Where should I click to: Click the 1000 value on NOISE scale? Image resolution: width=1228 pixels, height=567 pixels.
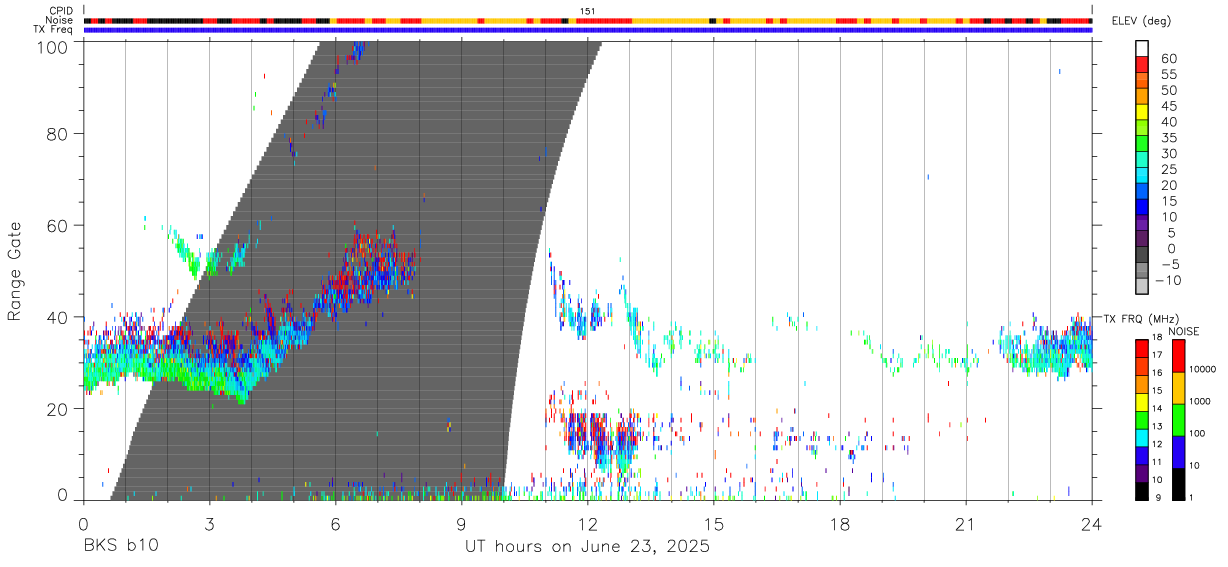1199,401
